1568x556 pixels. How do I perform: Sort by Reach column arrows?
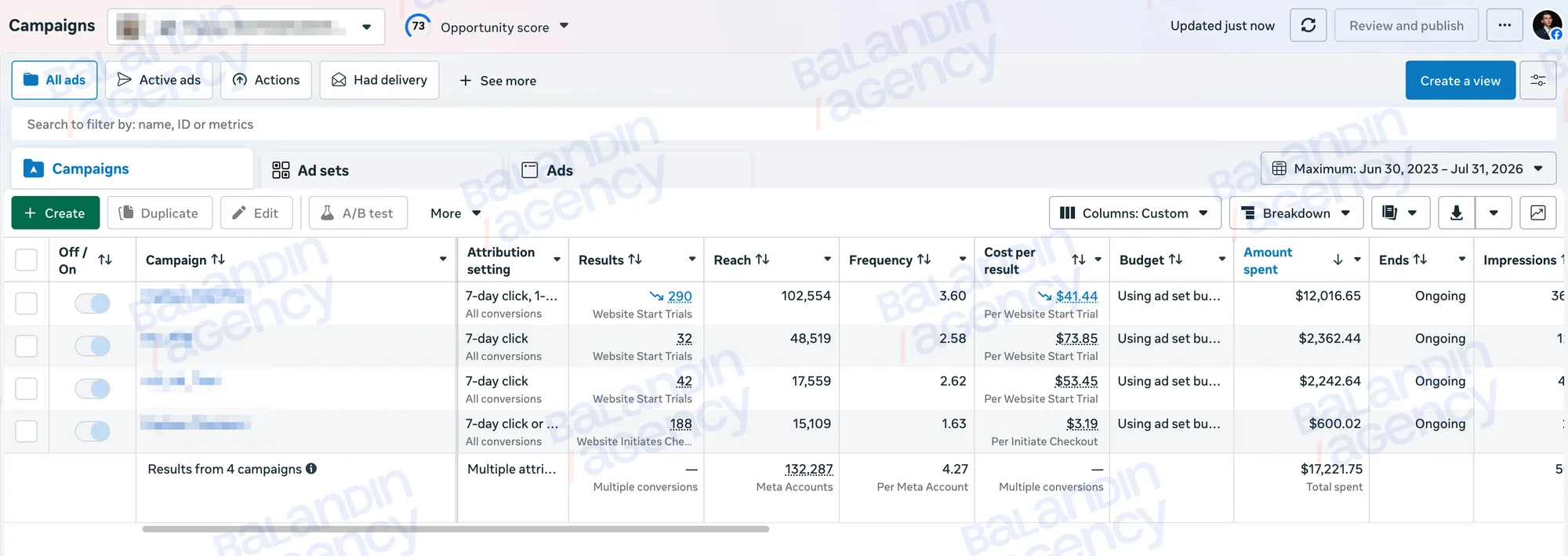(762, 260)
